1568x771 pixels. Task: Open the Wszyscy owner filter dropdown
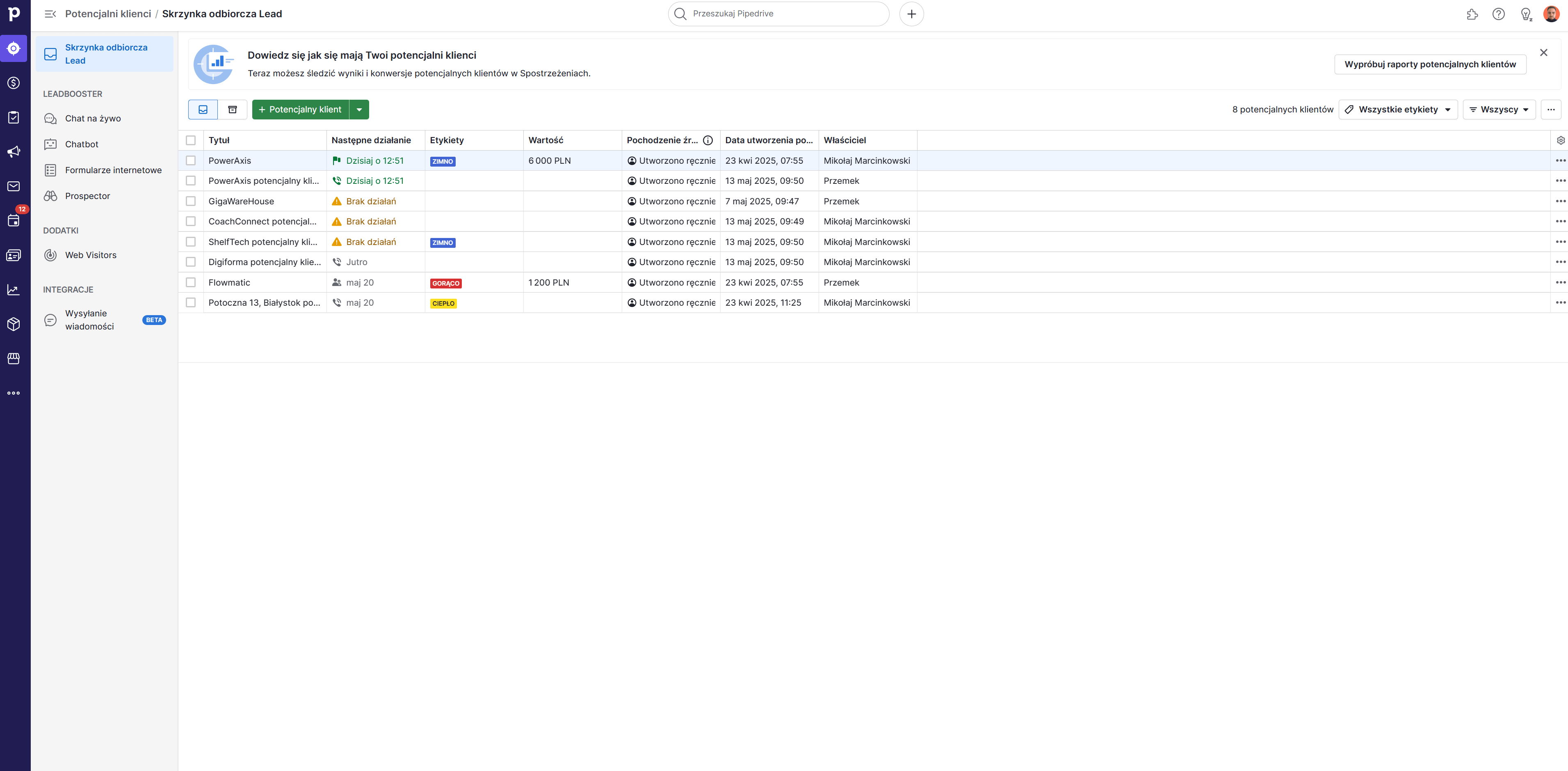tap(1499, 110)
